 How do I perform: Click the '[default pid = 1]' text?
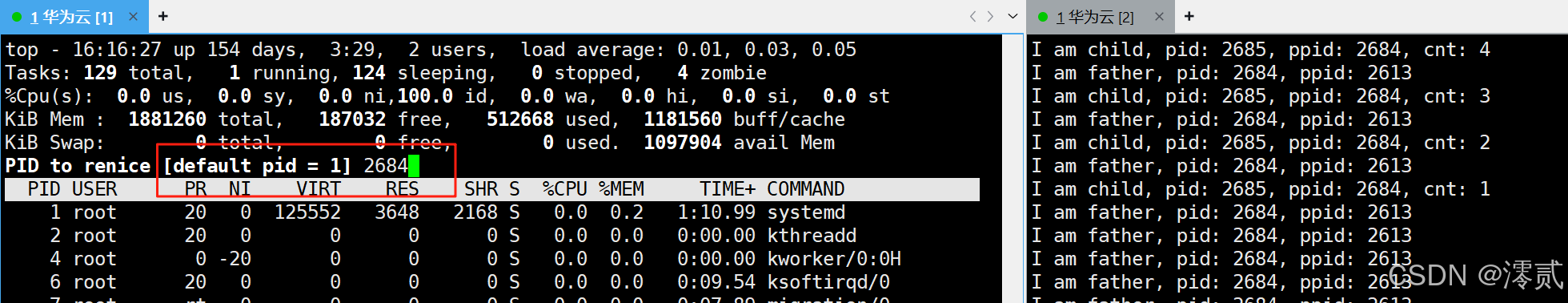click(257, 166)
